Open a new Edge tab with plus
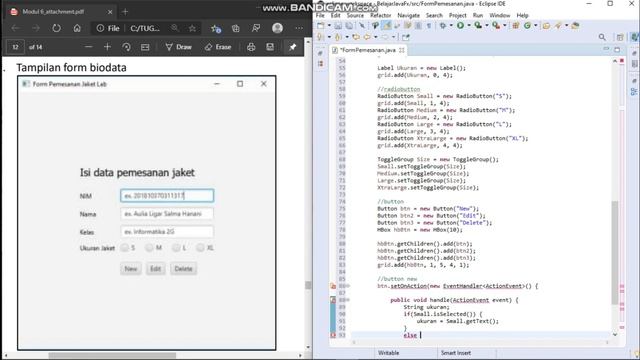640x360 pixels. pyautogui.click(x=125, y=12)
